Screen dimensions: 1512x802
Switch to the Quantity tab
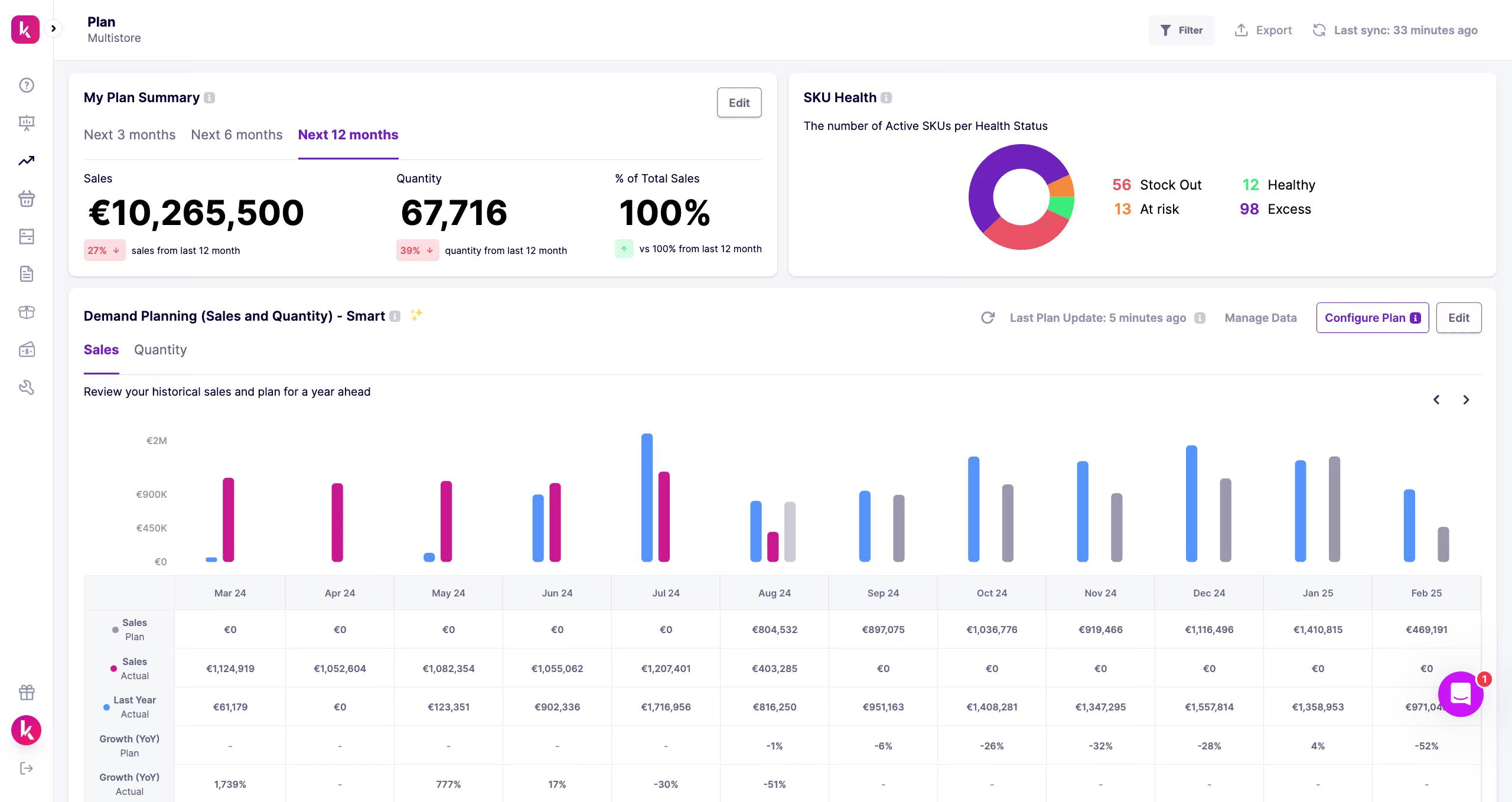point(160,350)
